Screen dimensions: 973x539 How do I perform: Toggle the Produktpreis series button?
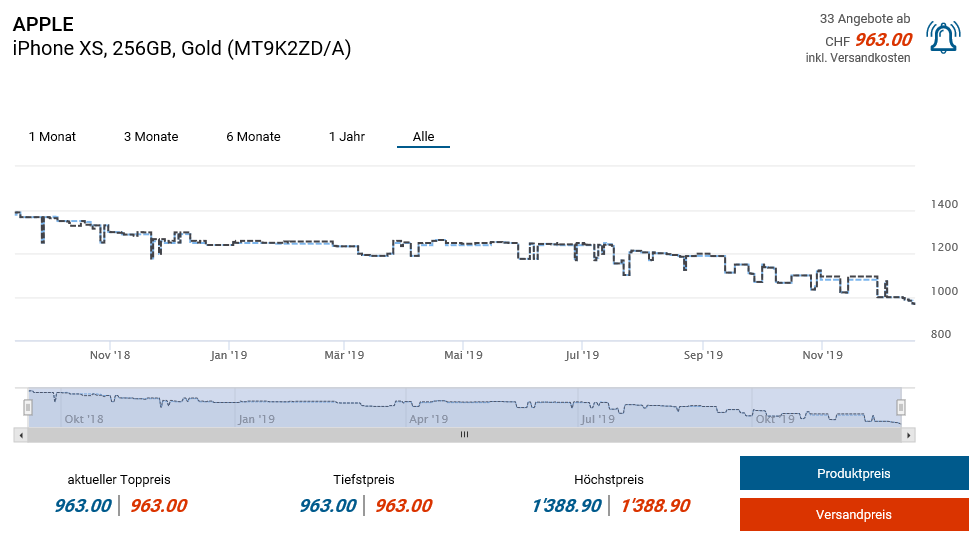click(853, 474)
